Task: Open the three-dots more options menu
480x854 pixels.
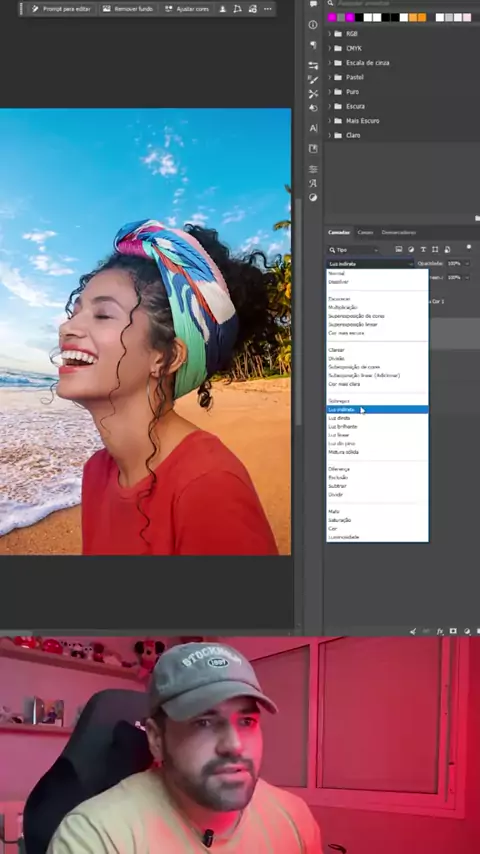Action: click(x=268, y=9)
